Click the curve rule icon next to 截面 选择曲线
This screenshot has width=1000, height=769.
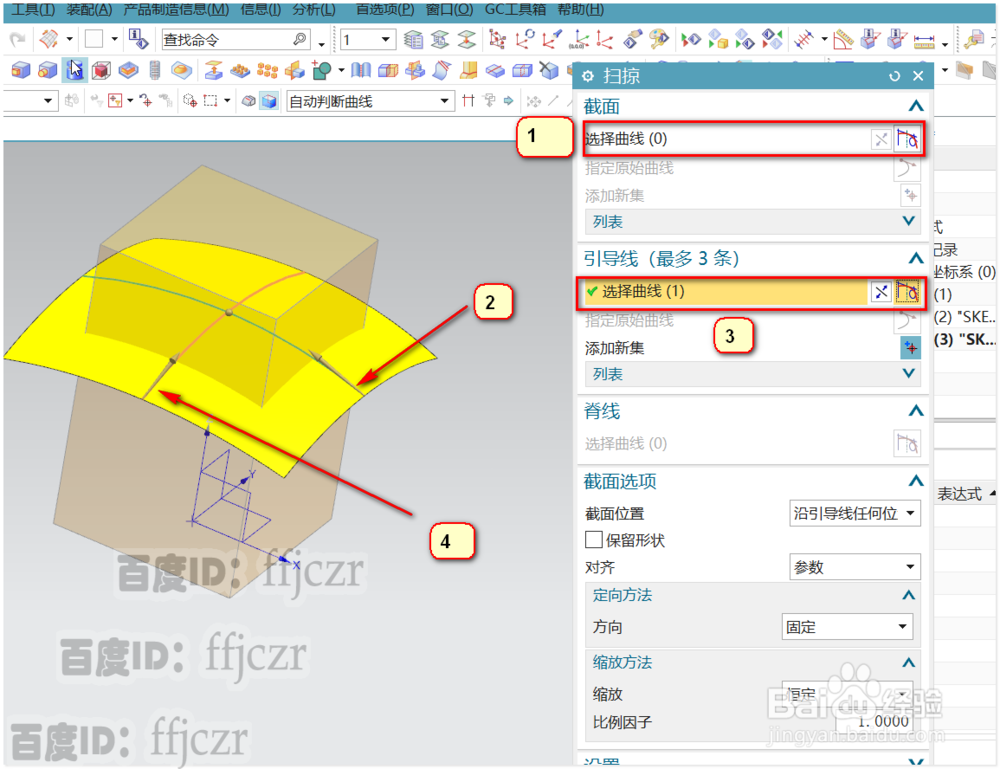(x=908, y=139)
